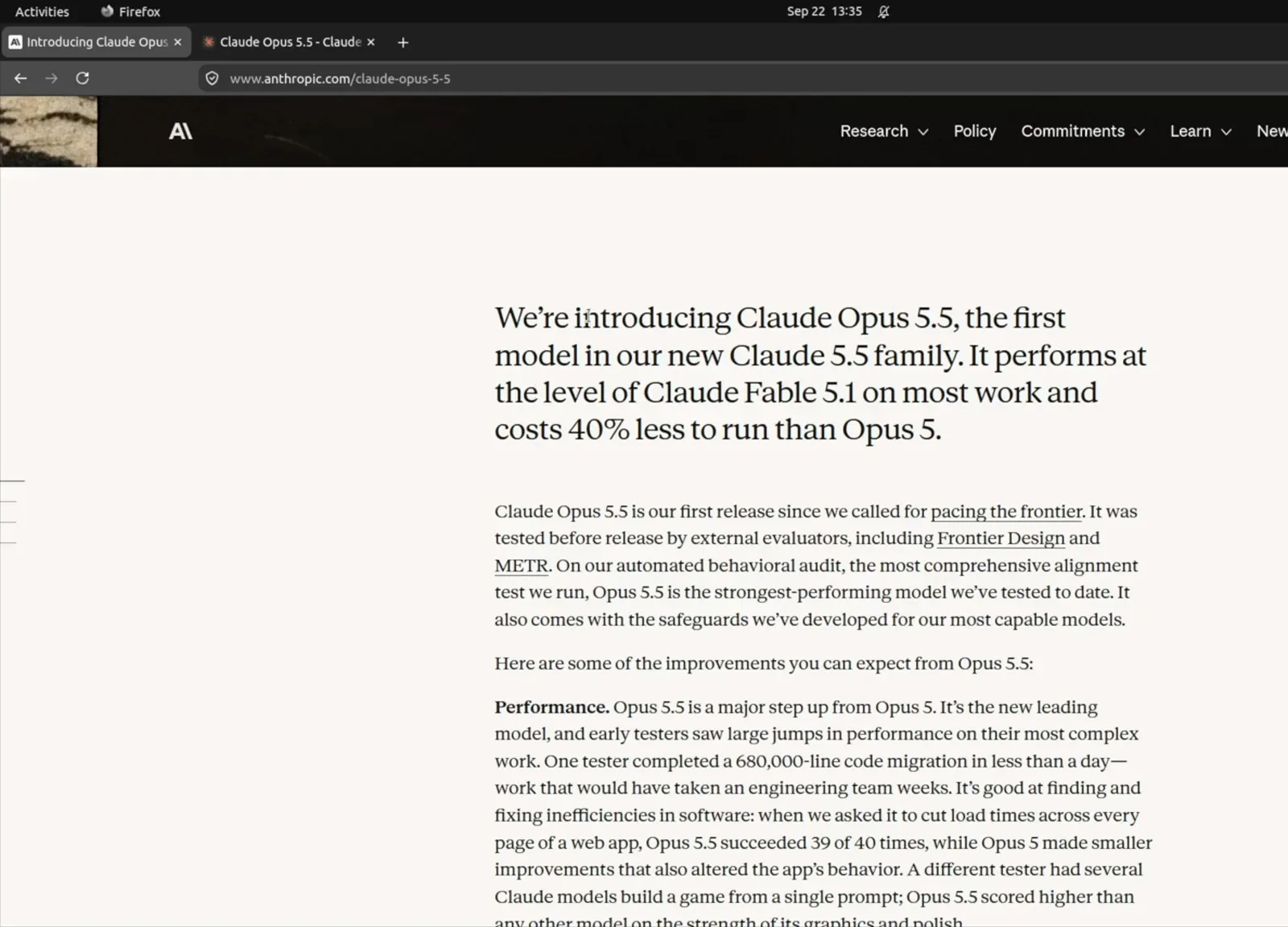Open a new tab with the plus button
This screenshot has width=1288, height=927.
[403, 42]
